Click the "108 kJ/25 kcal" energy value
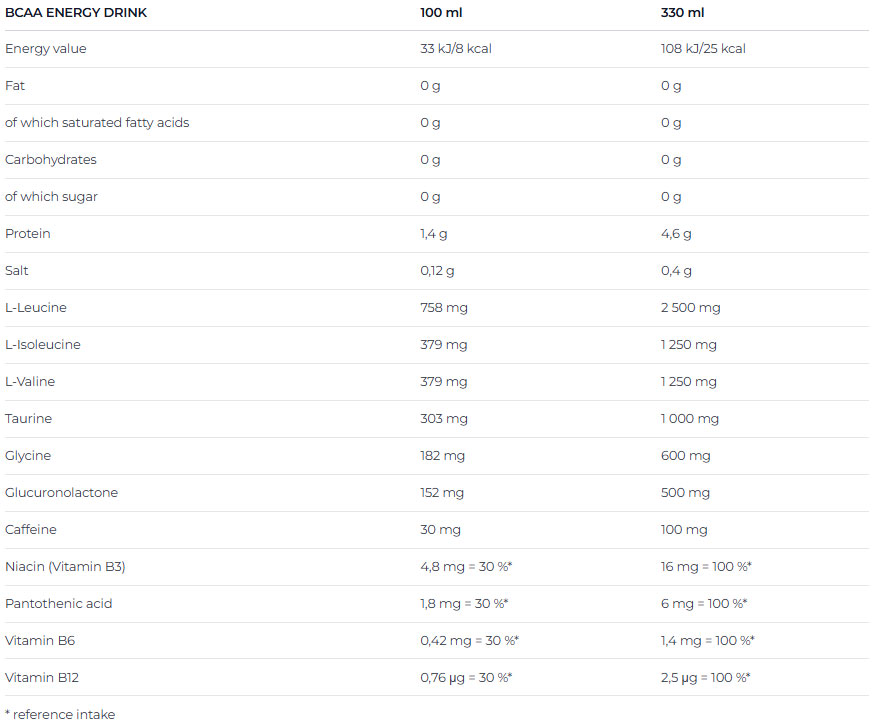Image resolution: width=872 pixels, height=728 pixels. [703, 49]
